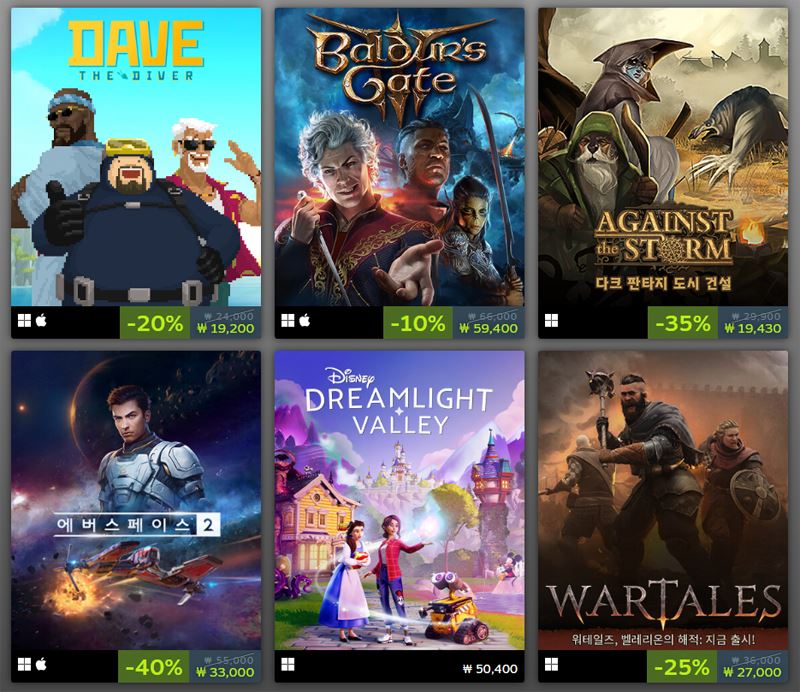Open the Against the Storm game cover
The width and height of the screenshot is (800, 692).
pyautogui.click(x=663, y=157)
